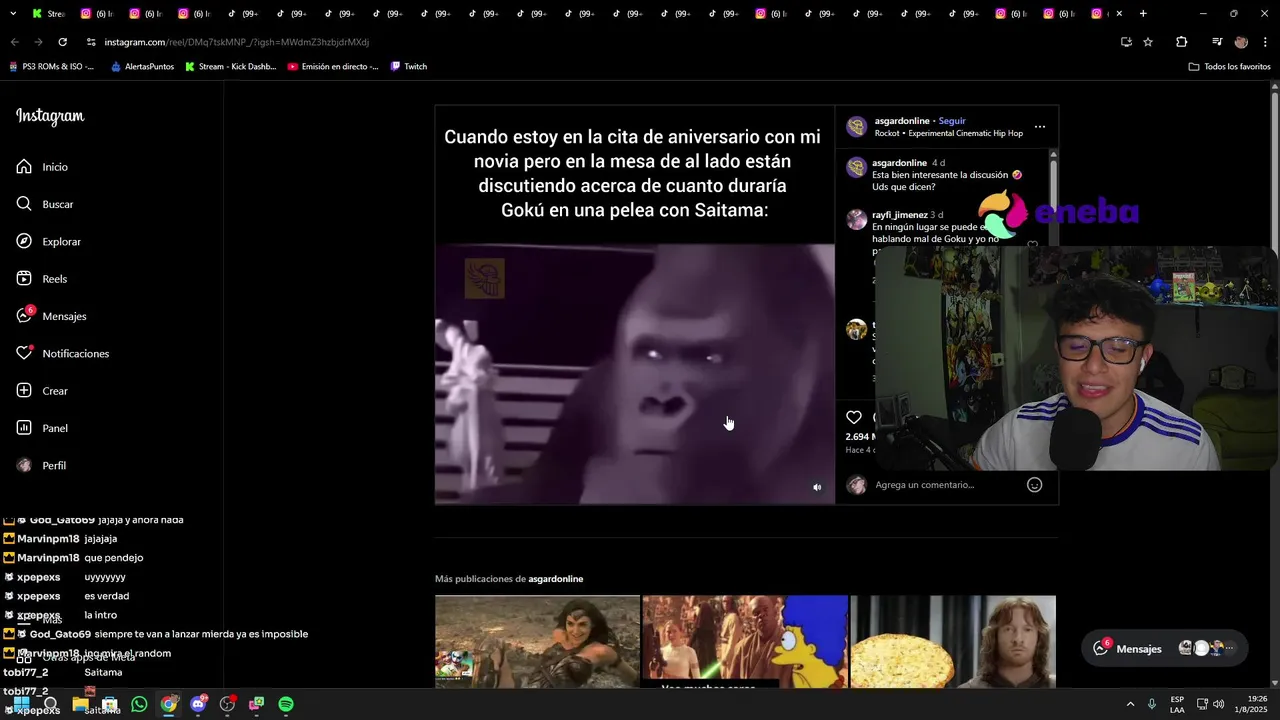This screenshot has width=1280, height=720.
Task: Open the browser Extensions puzzle icon
Action: tap(1181, 42)
